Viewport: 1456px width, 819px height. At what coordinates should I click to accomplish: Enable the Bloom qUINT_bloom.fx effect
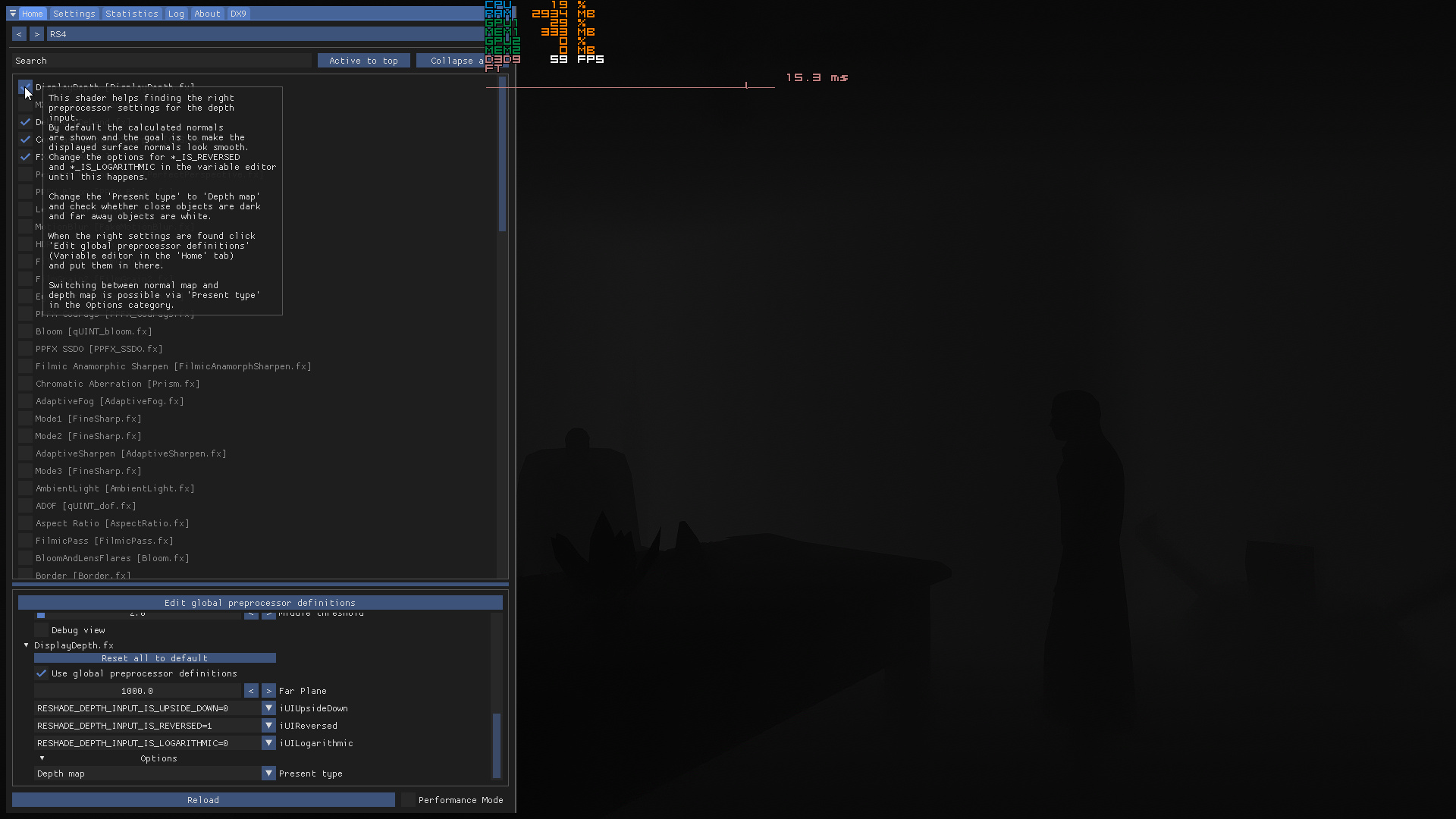pyautogui.click(x=26, y=331)
